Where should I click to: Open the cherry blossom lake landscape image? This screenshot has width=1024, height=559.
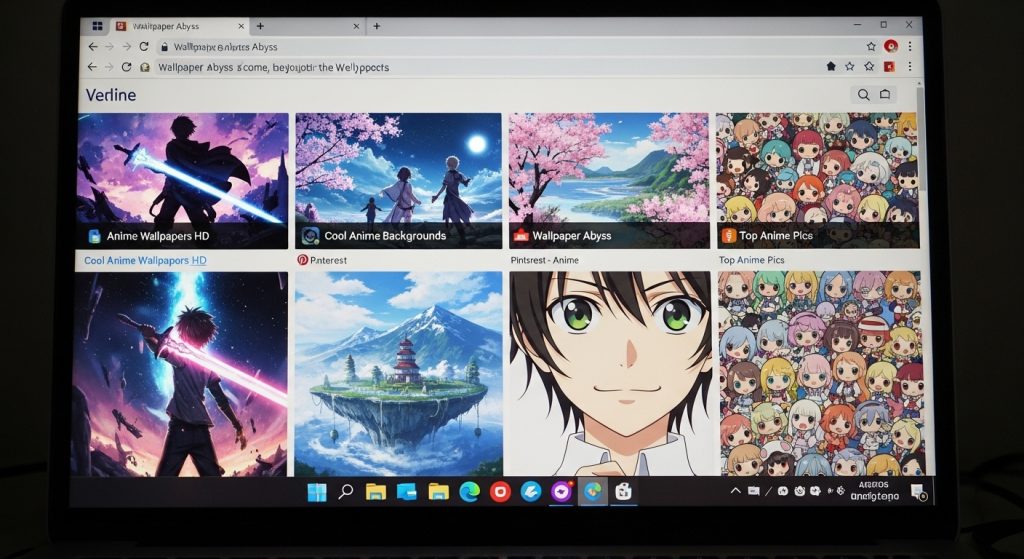[x=609, y=181]
